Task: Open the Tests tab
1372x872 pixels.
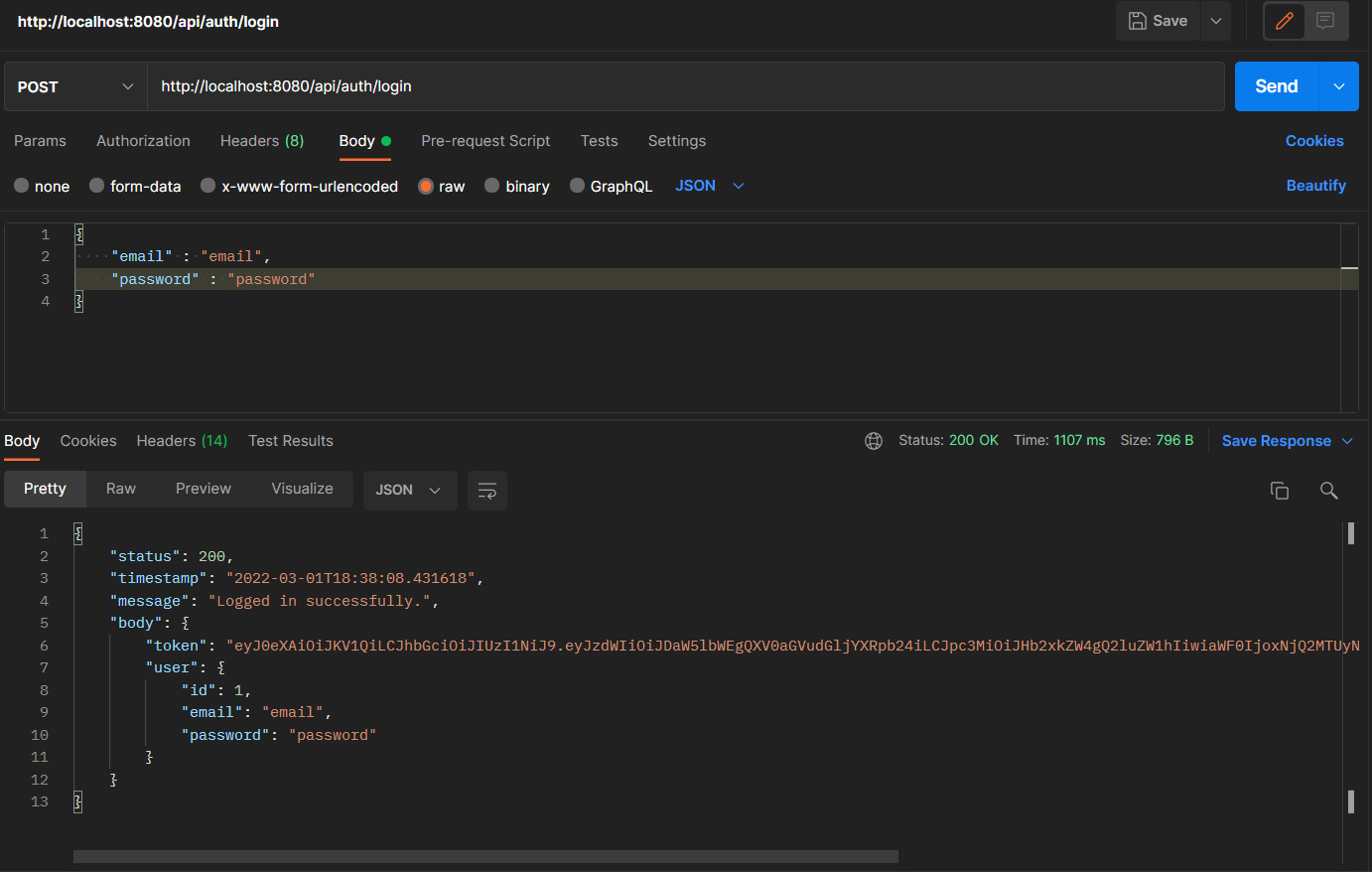Action: (x=600, y=141)
